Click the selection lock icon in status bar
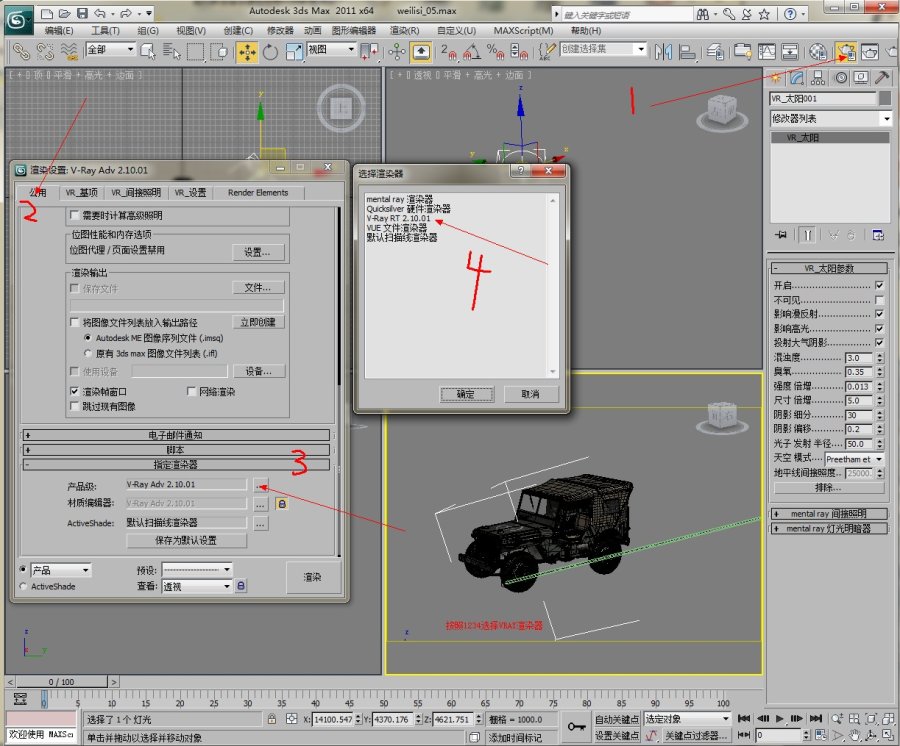The height and width of the screenshot is (746, 900). tap(272, 719)
